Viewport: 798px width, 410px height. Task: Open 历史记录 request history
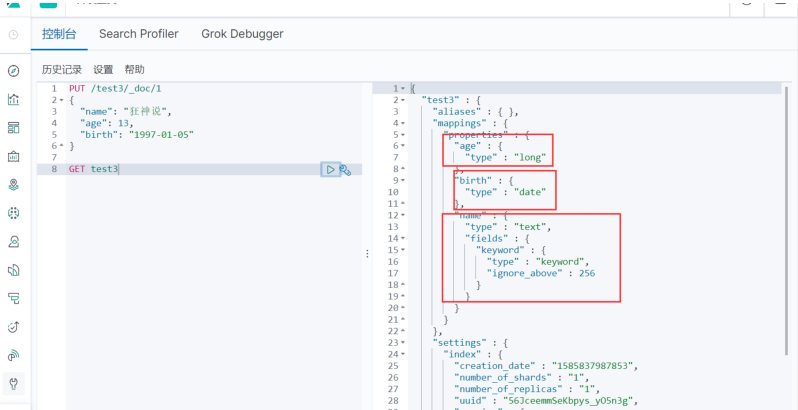tap(61, 70)
